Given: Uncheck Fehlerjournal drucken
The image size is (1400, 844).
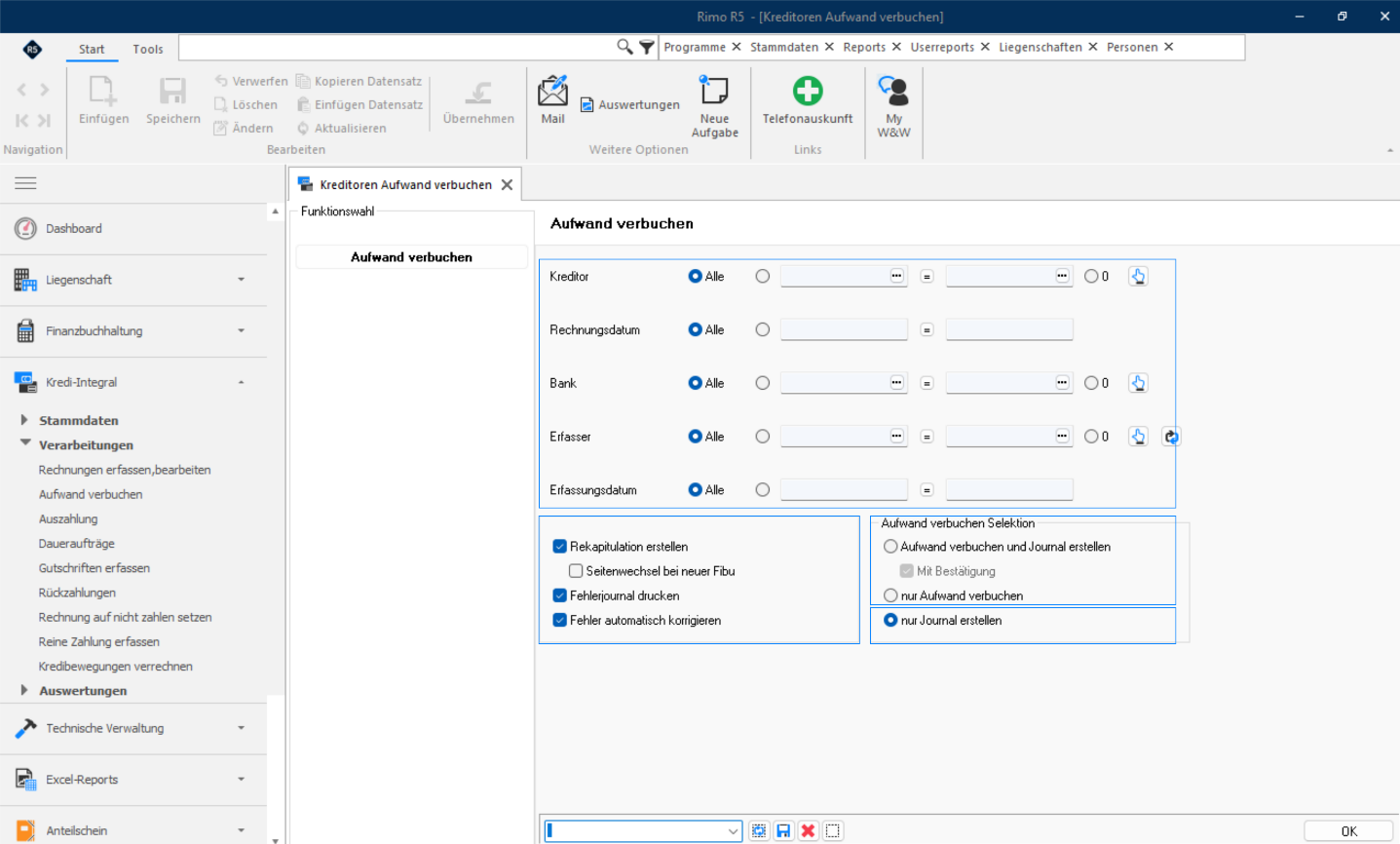Looking at the screenshot, I should (x=560, y=595).
